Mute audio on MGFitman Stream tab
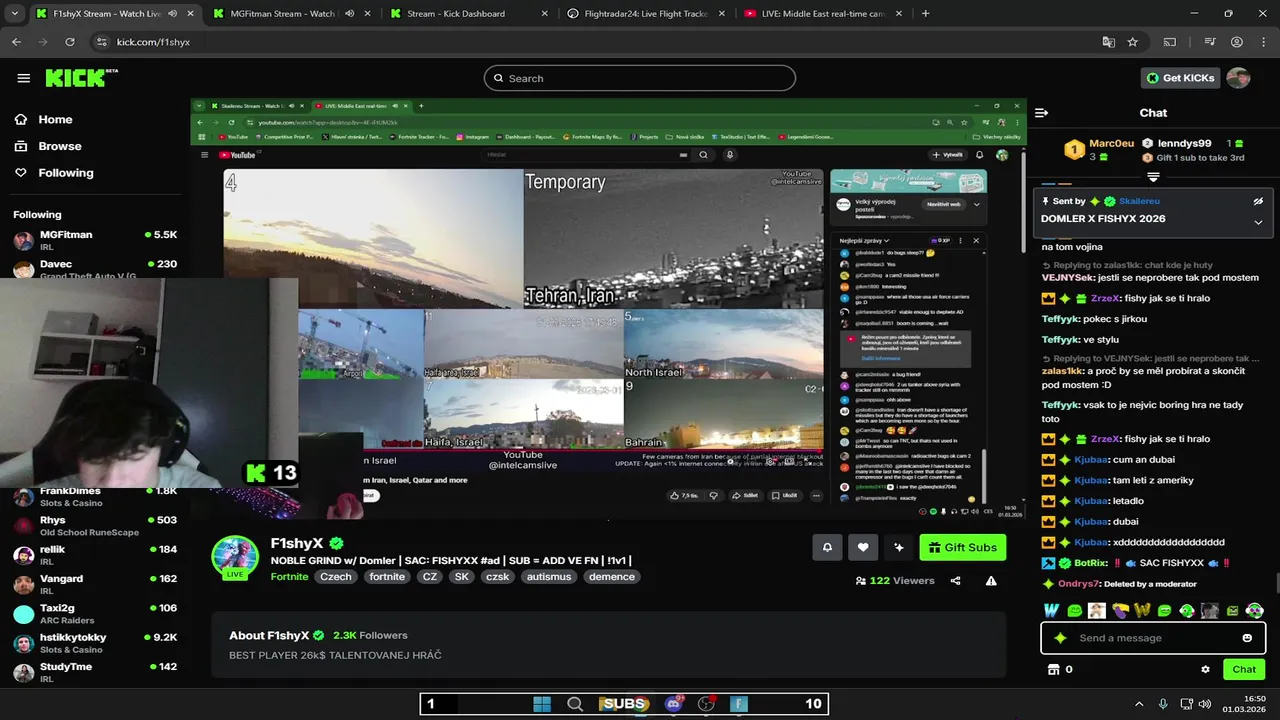This screenshot has width=1280, height=720. point(349,14)
